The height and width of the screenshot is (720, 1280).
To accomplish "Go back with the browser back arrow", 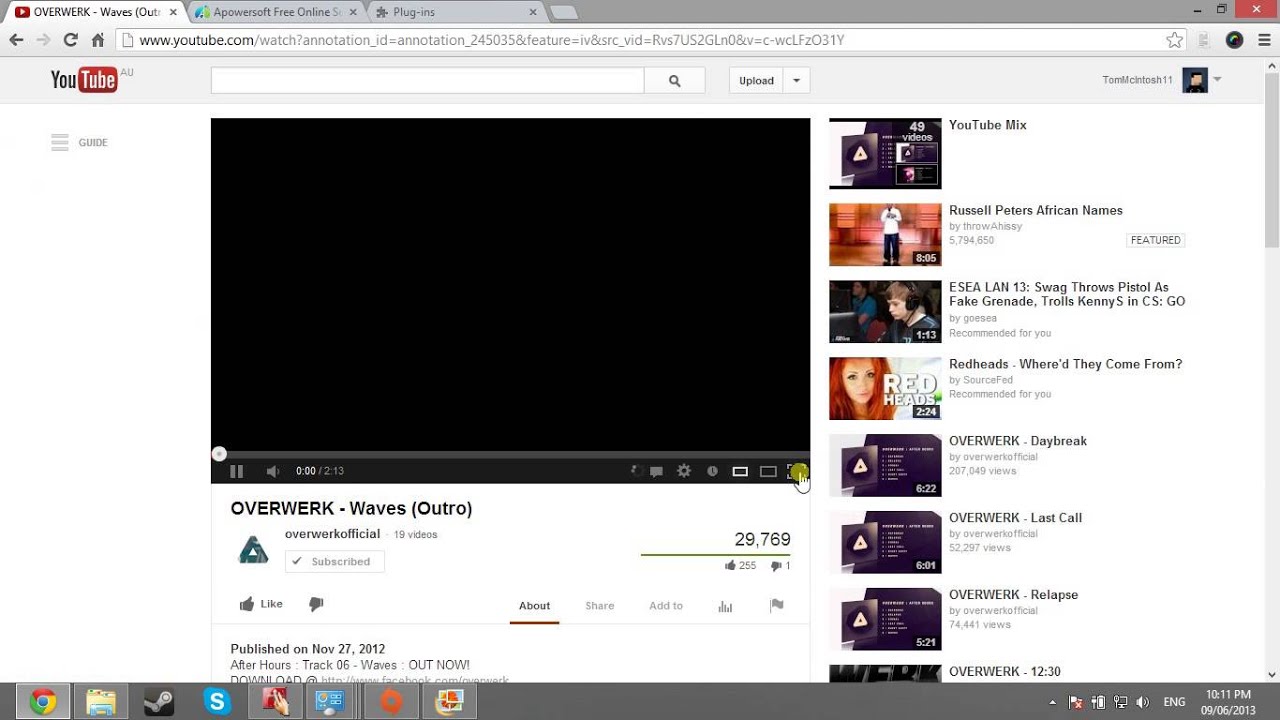I will (x=16, y=40).
